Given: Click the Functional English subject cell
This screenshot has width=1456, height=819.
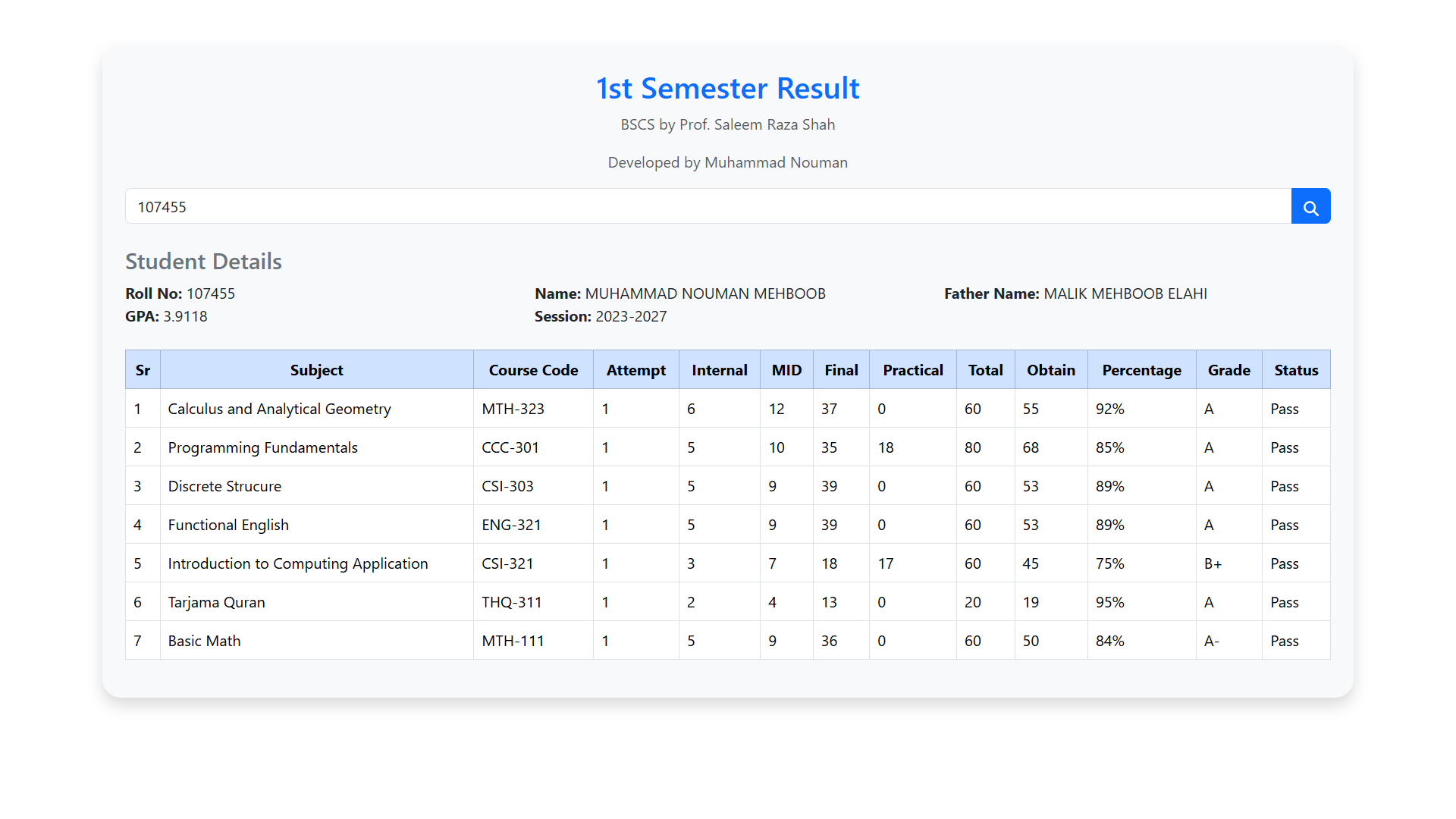Looking at the screenshot, I should [x=228, y=525].
